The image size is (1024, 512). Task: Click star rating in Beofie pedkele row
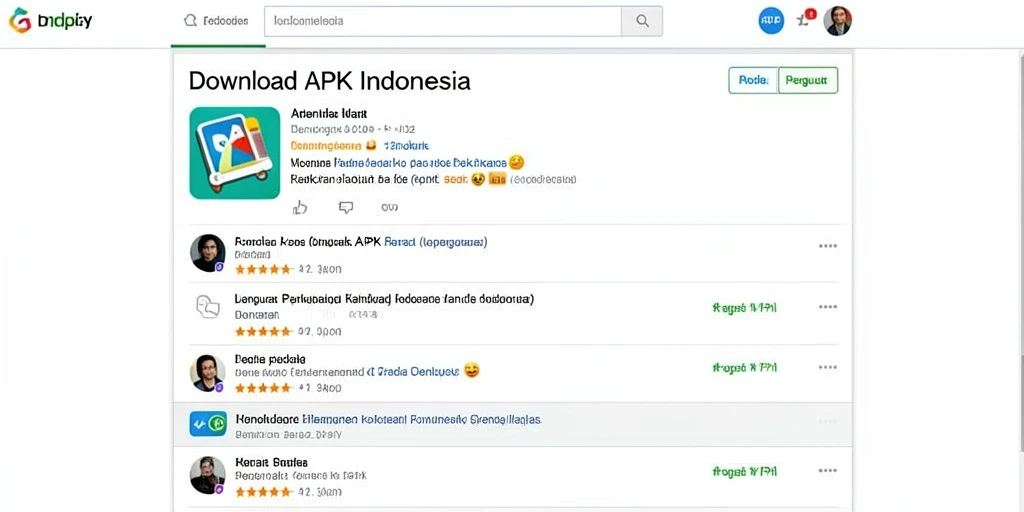tap(263, 388)
